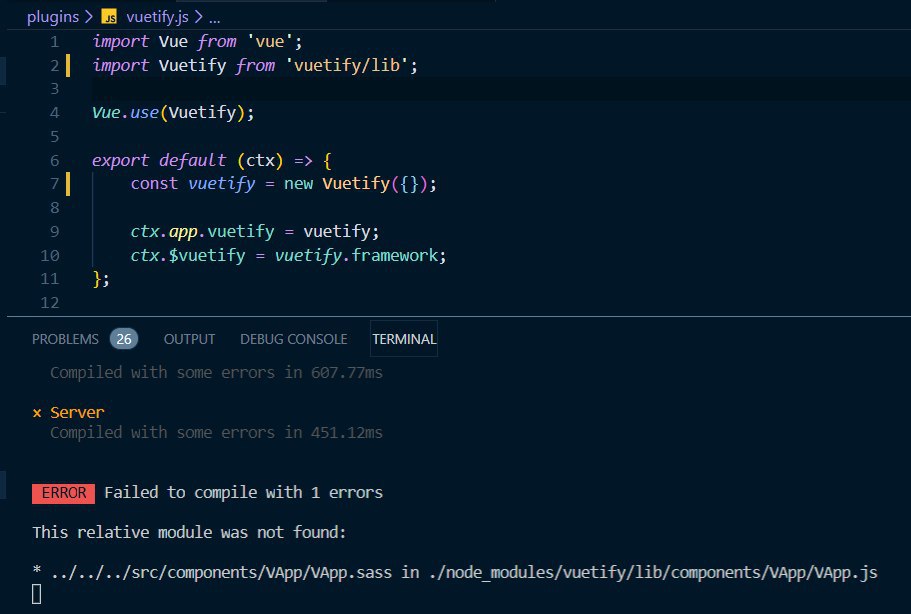Click the VApp.sass path in terminal

point(221,573)
